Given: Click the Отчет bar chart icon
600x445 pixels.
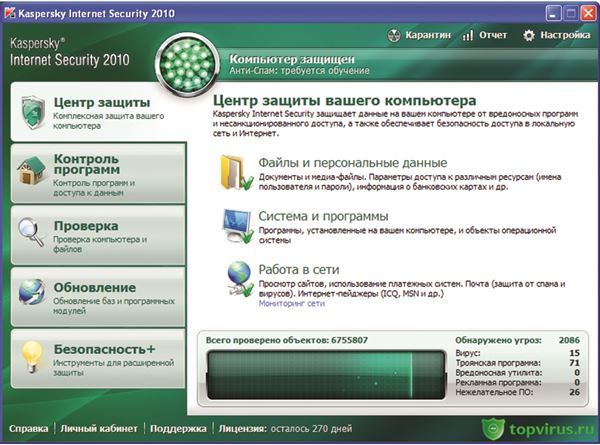Looking at the screenshot, I should point(468,35).
